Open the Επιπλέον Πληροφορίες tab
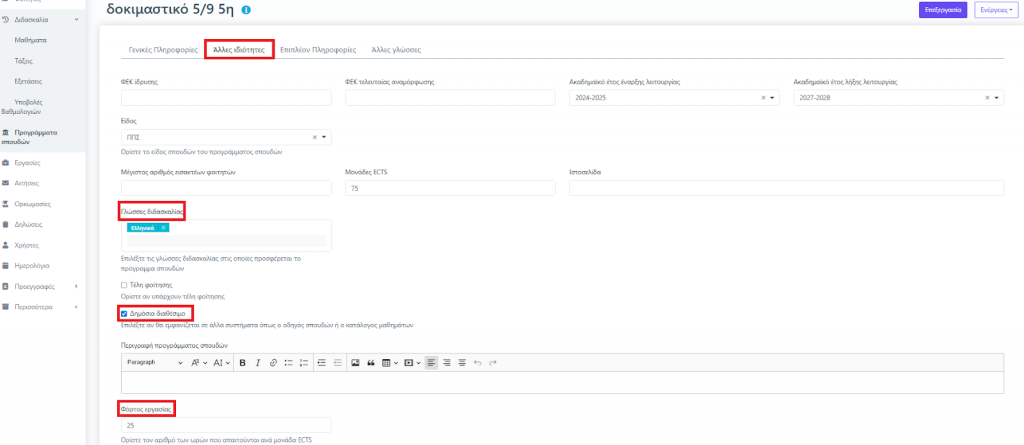 click(x=314, y=49)
